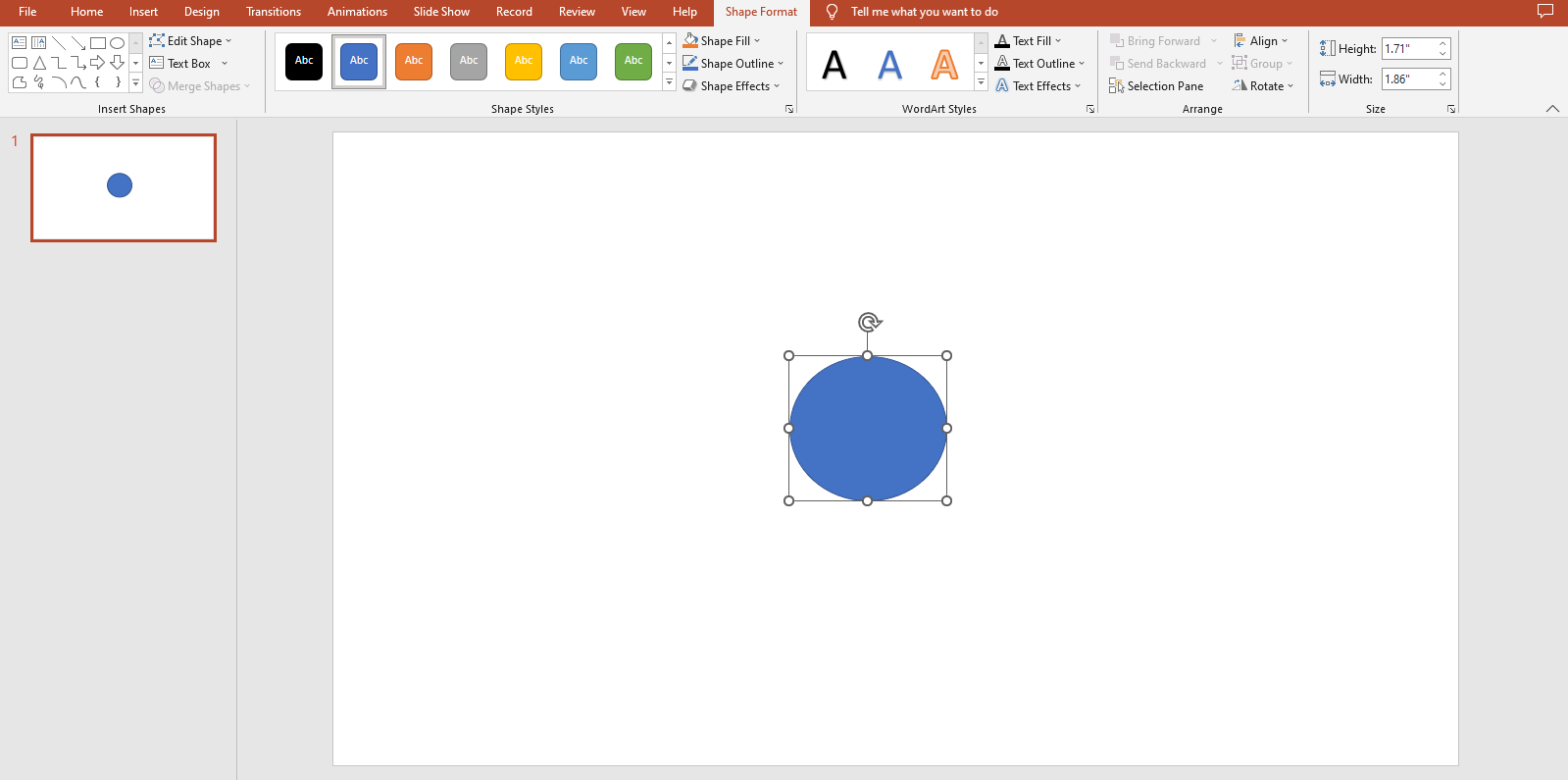Screen dimensions: 1568x780
Task: Open the Size dialog launcher
Action: [x=1451, y=109]
